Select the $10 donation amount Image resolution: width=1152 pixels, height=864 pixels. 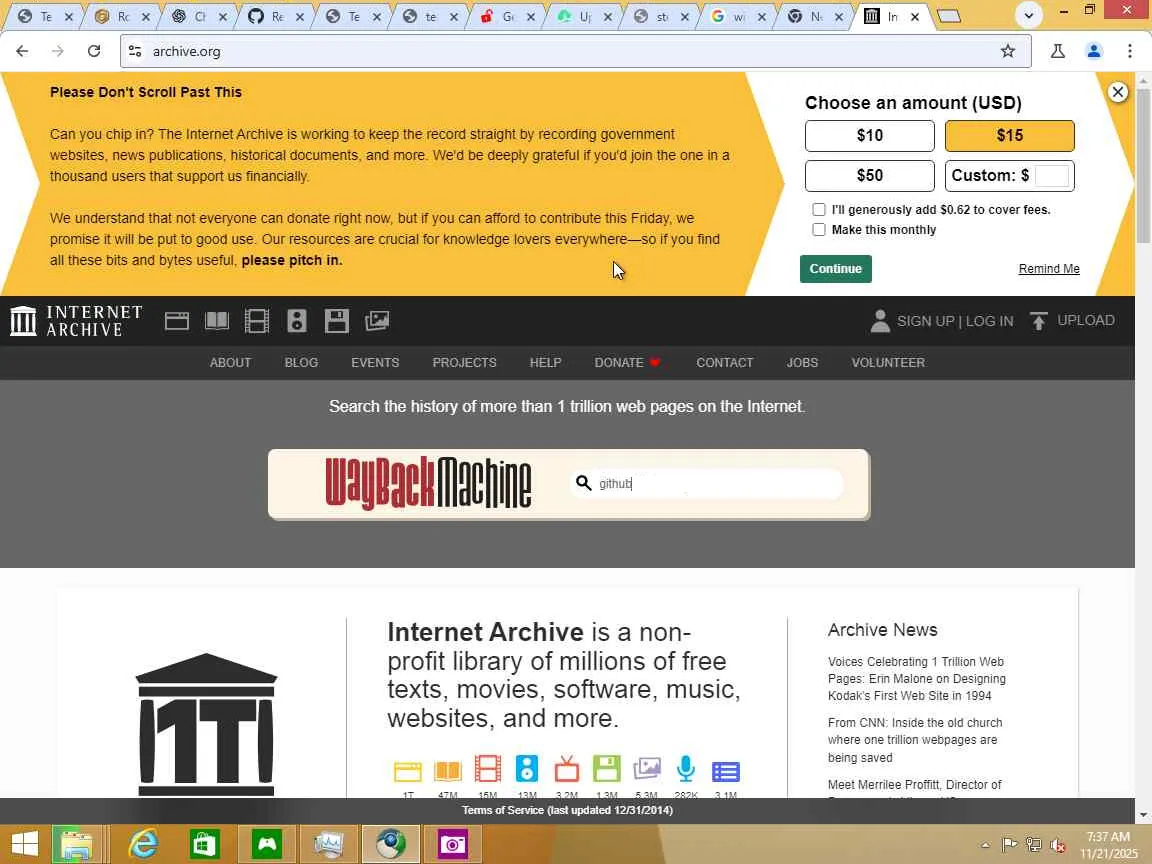(869, 135)
